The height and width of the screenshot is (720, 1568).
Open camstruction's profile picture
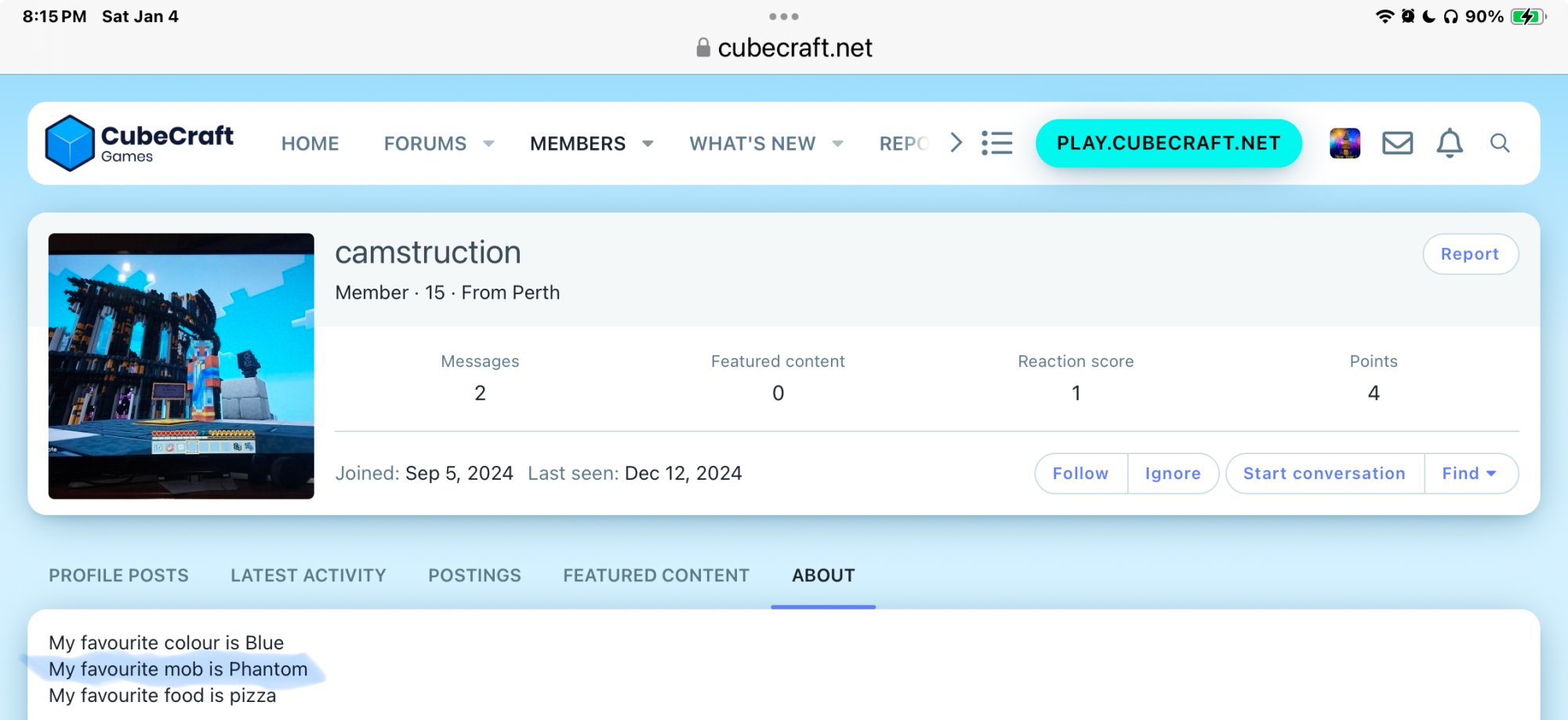(181, 366)
